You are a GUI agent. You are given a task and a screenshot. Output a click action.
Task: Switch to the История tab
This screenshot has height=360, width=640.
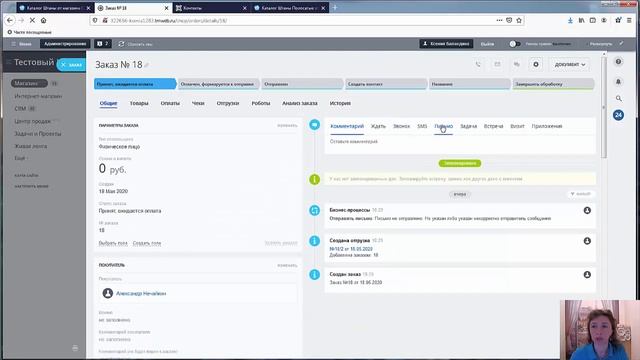[340, 103]
